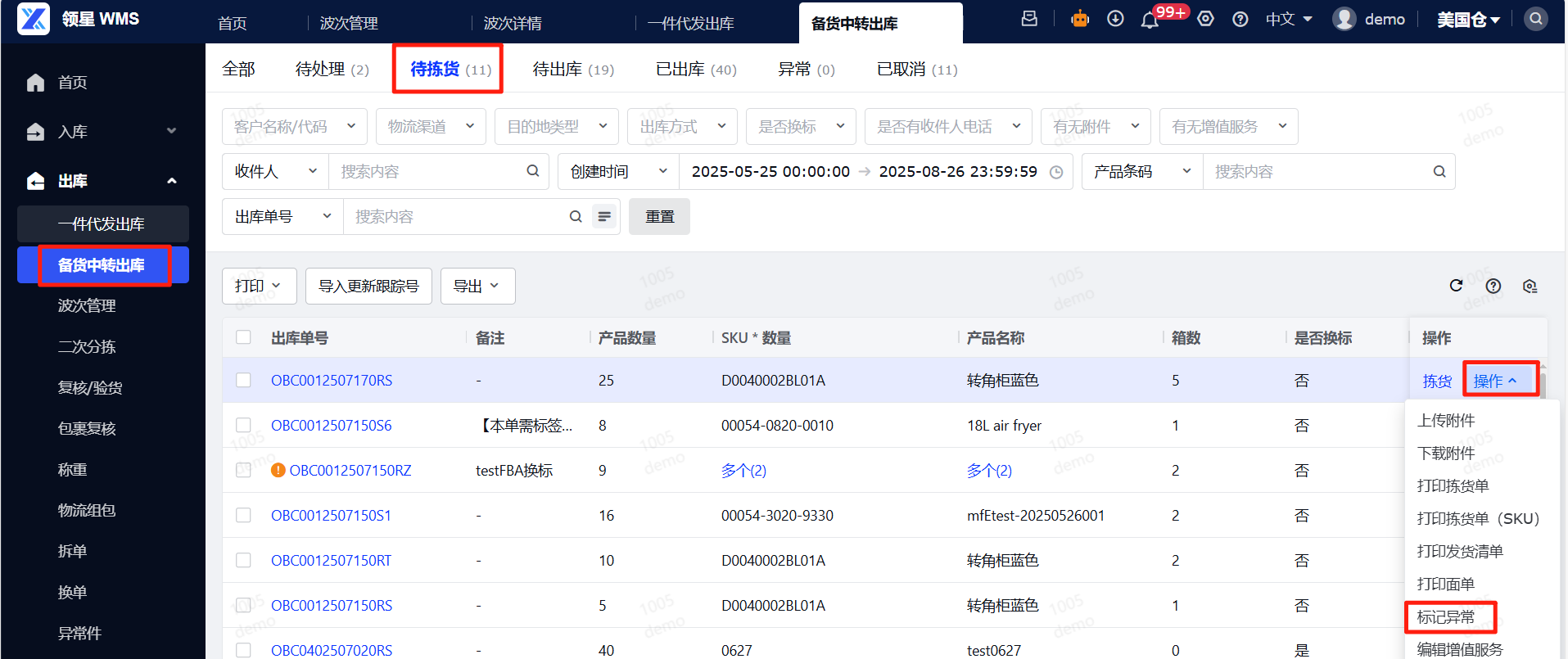Open the 打印 print button menu
Viewport: 1568px width, 659px height.
click(x=259, y=286)
